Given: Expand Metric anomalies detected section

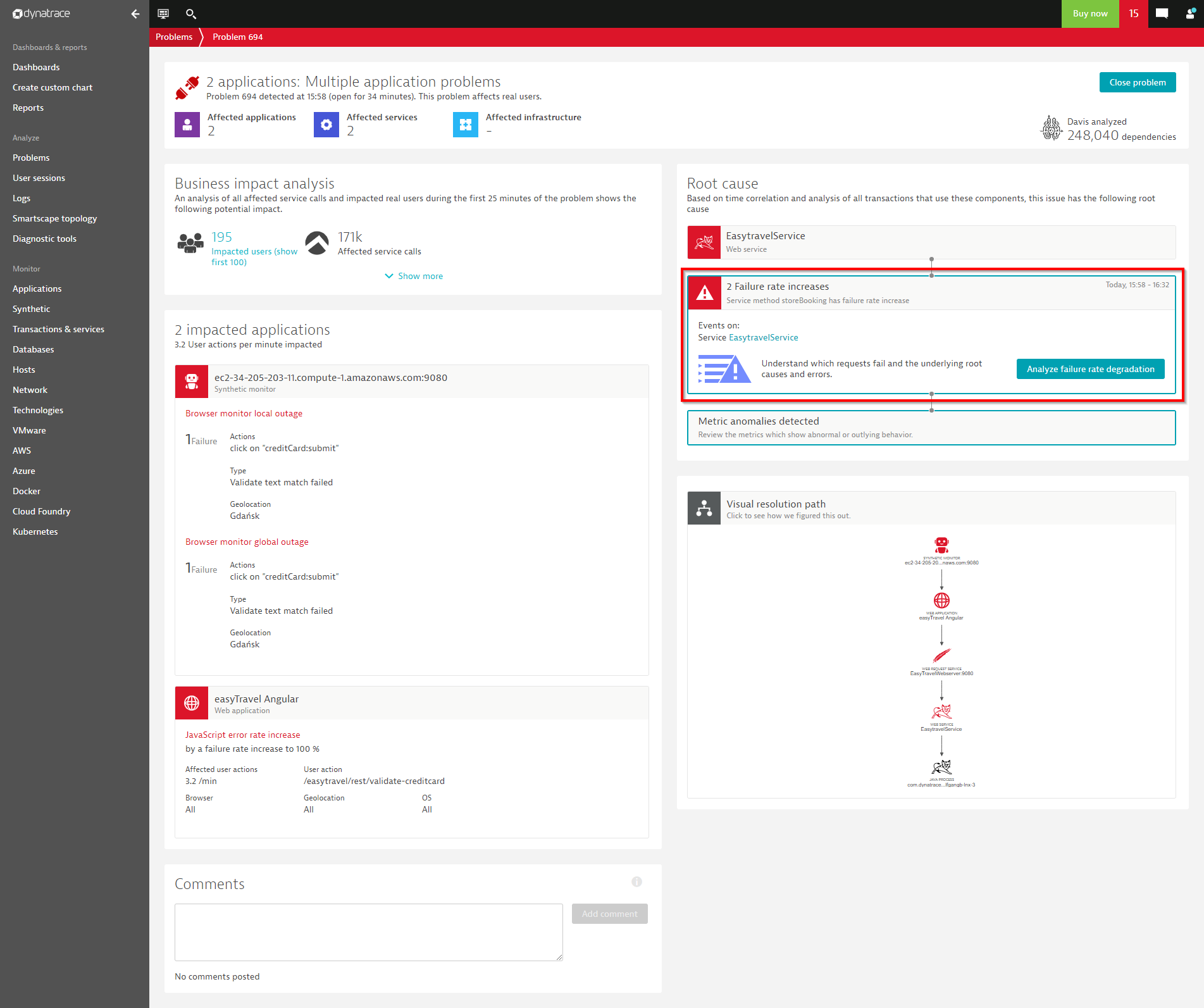Looking at the screenshot, I should (931, 428).
